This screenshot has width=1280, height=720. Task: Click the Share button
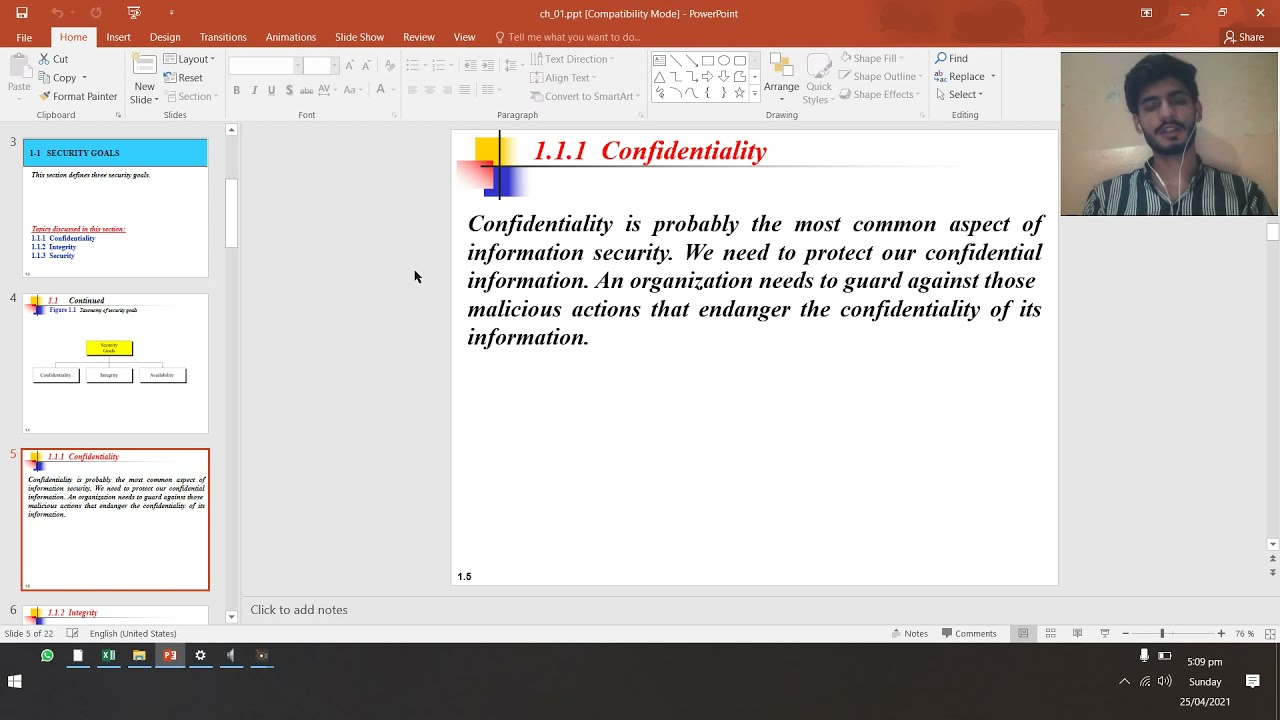click(1244, 37)
